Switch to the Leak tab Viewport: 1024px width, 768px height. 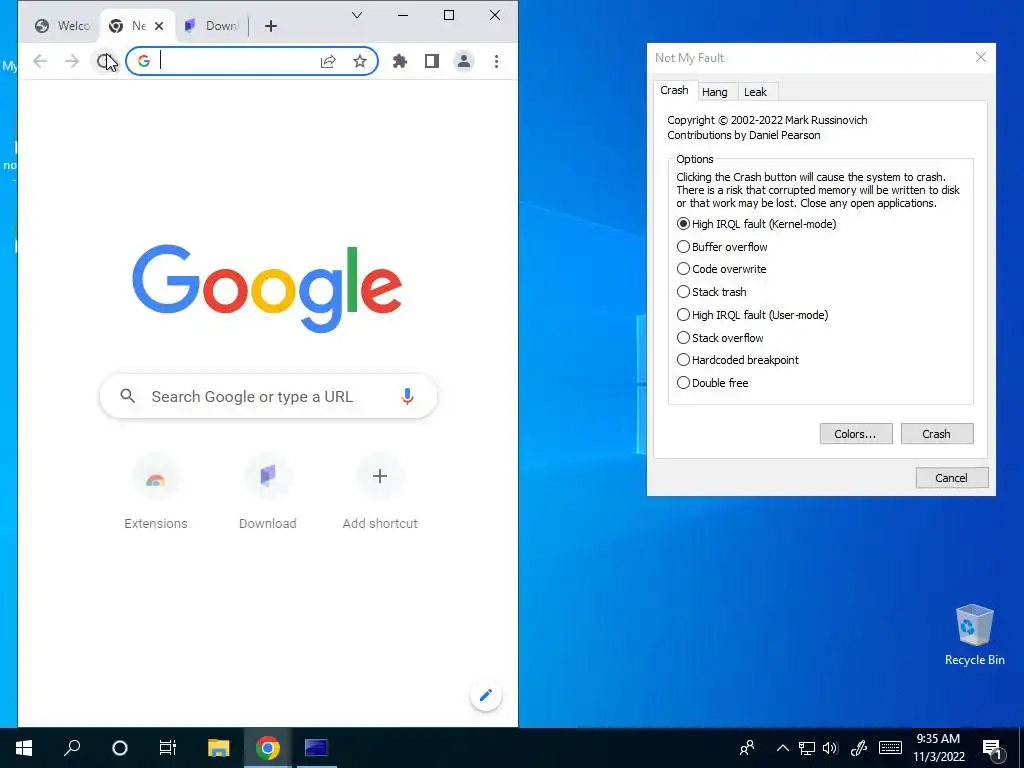[756, 92]
